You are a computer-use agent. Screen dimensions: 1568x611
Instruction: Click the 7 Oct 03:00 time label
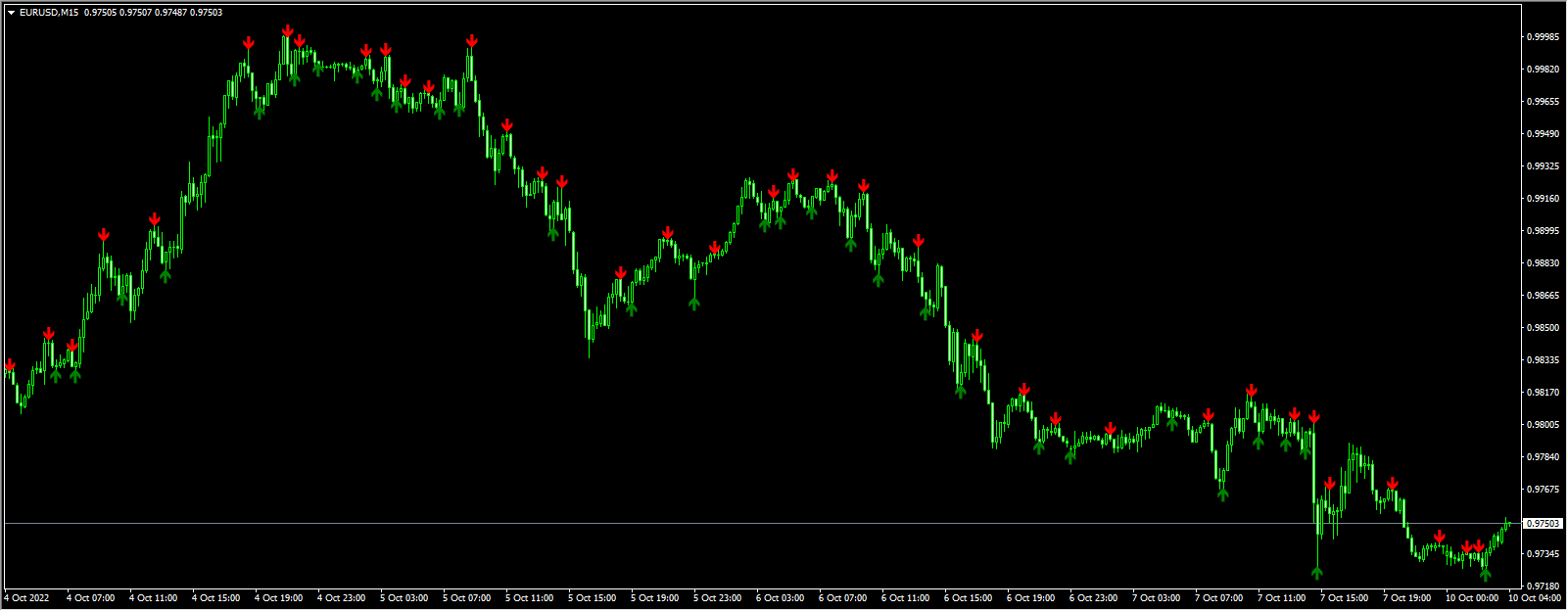(1156, 598)
